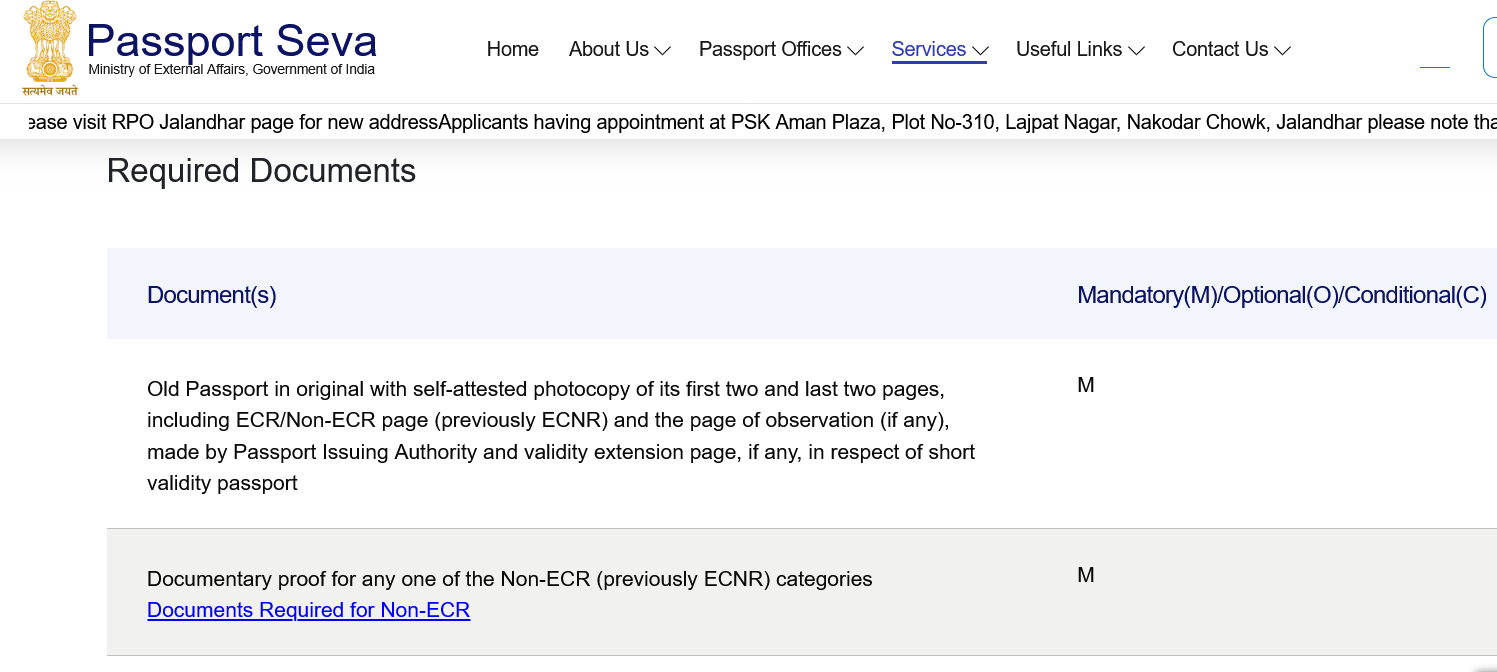
Task: Expand the chevron next to Passport Offices
Action: pyautogui.click(x=855, y=50)
